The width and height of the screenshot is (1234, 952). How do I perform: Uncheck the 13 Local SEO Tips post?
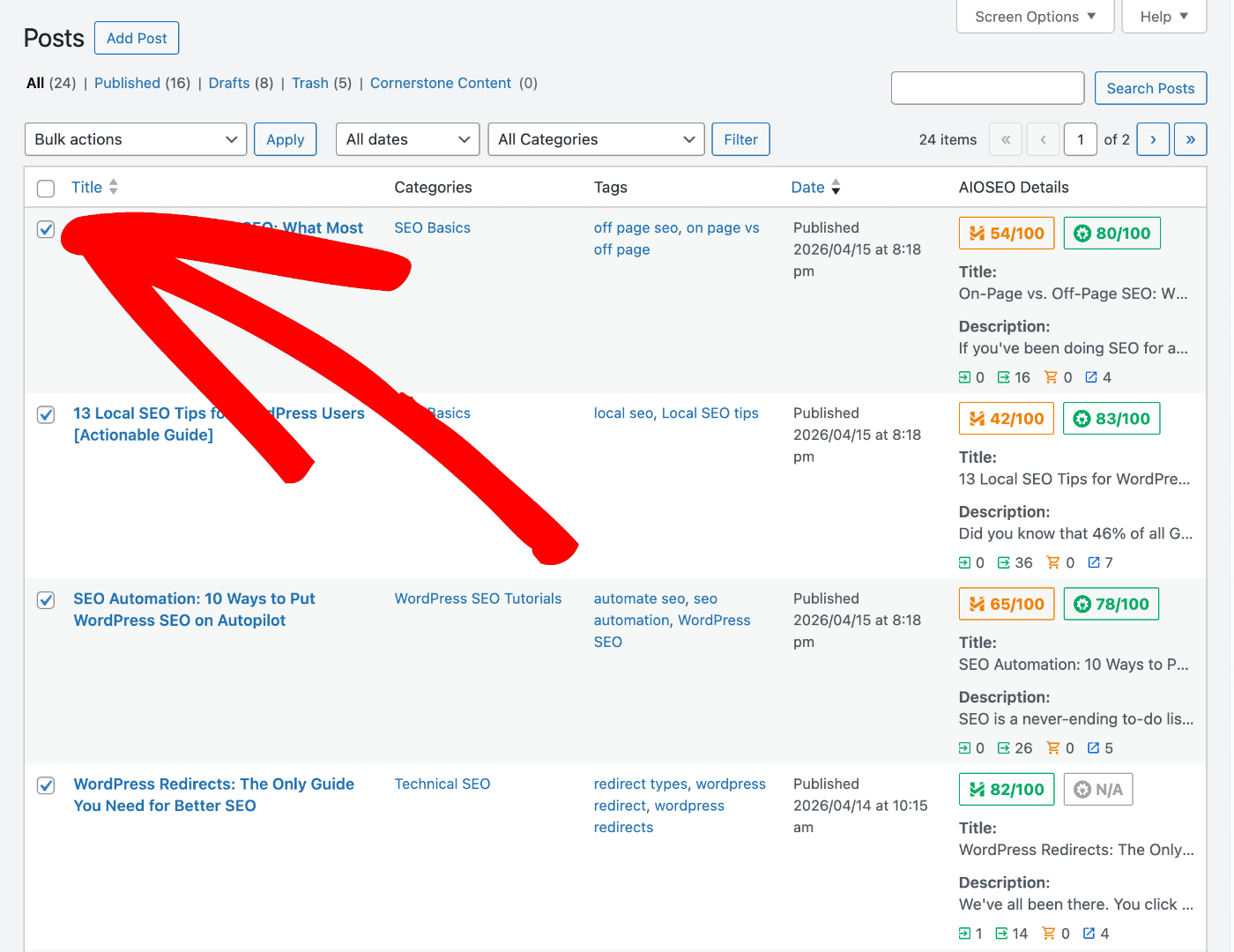[x=46, y=414]
